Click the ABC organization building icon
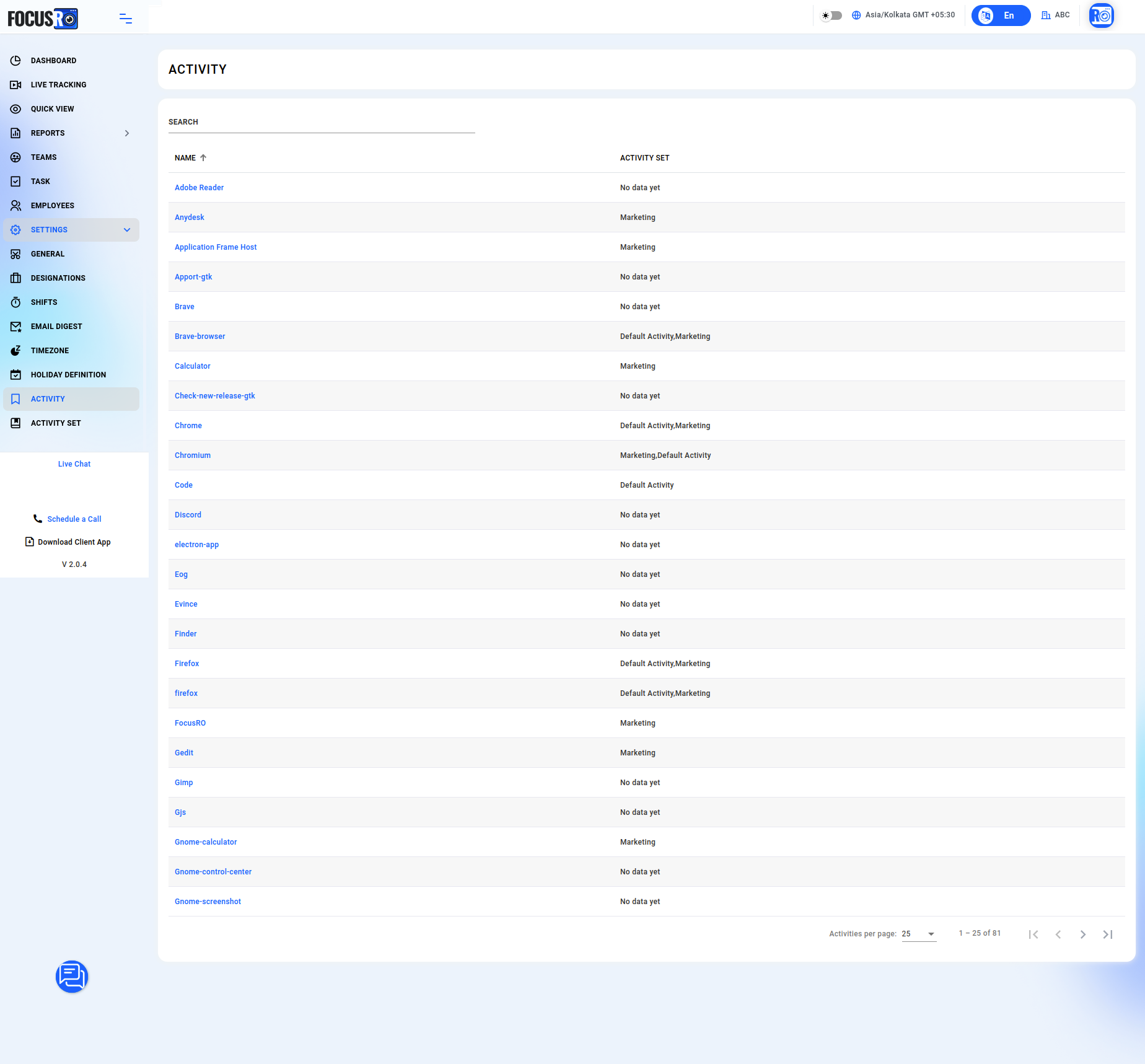1145x1064 pixels. tap(1046, 15)
